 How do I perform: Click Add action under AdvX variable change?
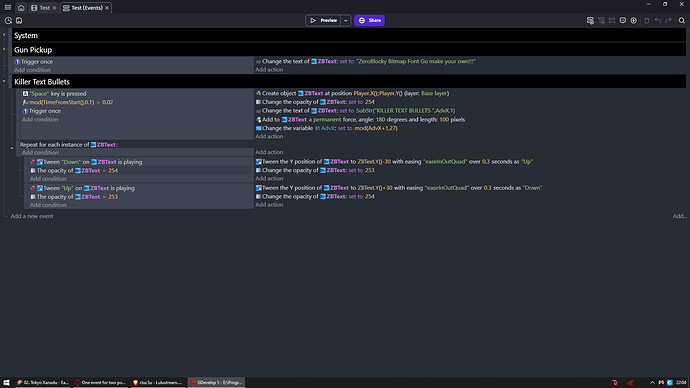click(269, 136)
